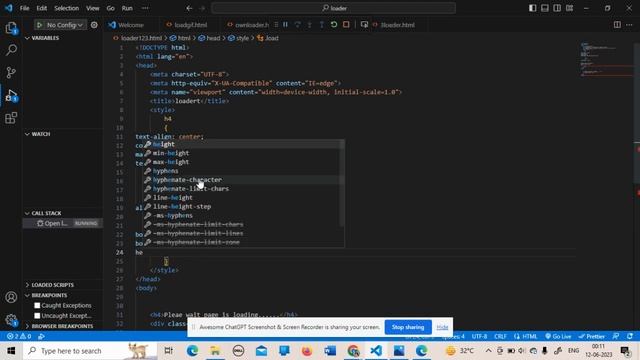Image resolution: width=640 pixels, height=360 pixels.
Task: Open the Run menu
Action: [x=127, y=8]
